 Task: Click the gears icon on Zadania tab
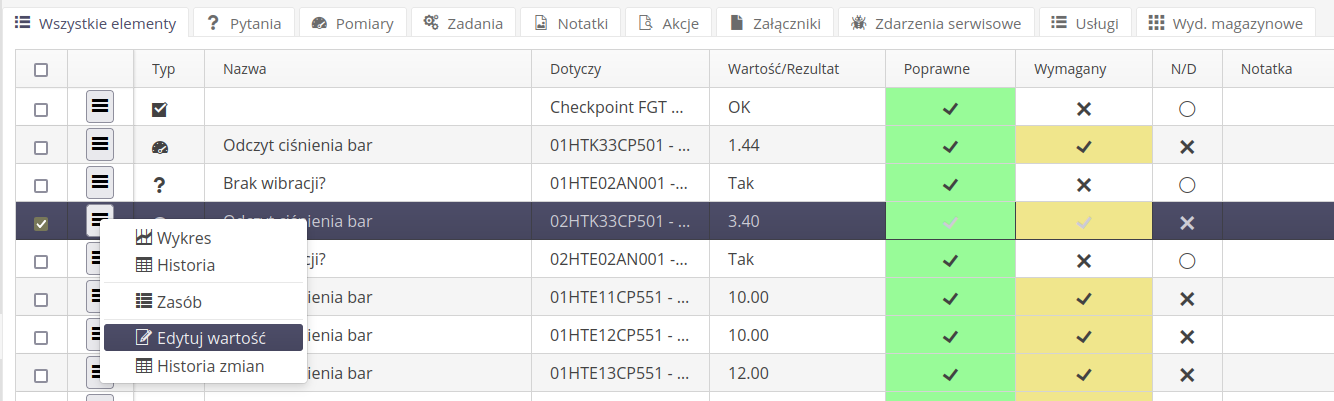(x=432, y=23)
